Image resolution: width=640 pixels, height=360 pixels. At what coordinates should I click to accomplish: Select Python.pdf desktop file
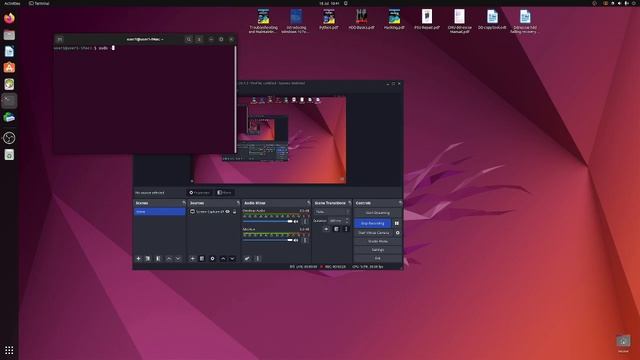click(329, 20)
